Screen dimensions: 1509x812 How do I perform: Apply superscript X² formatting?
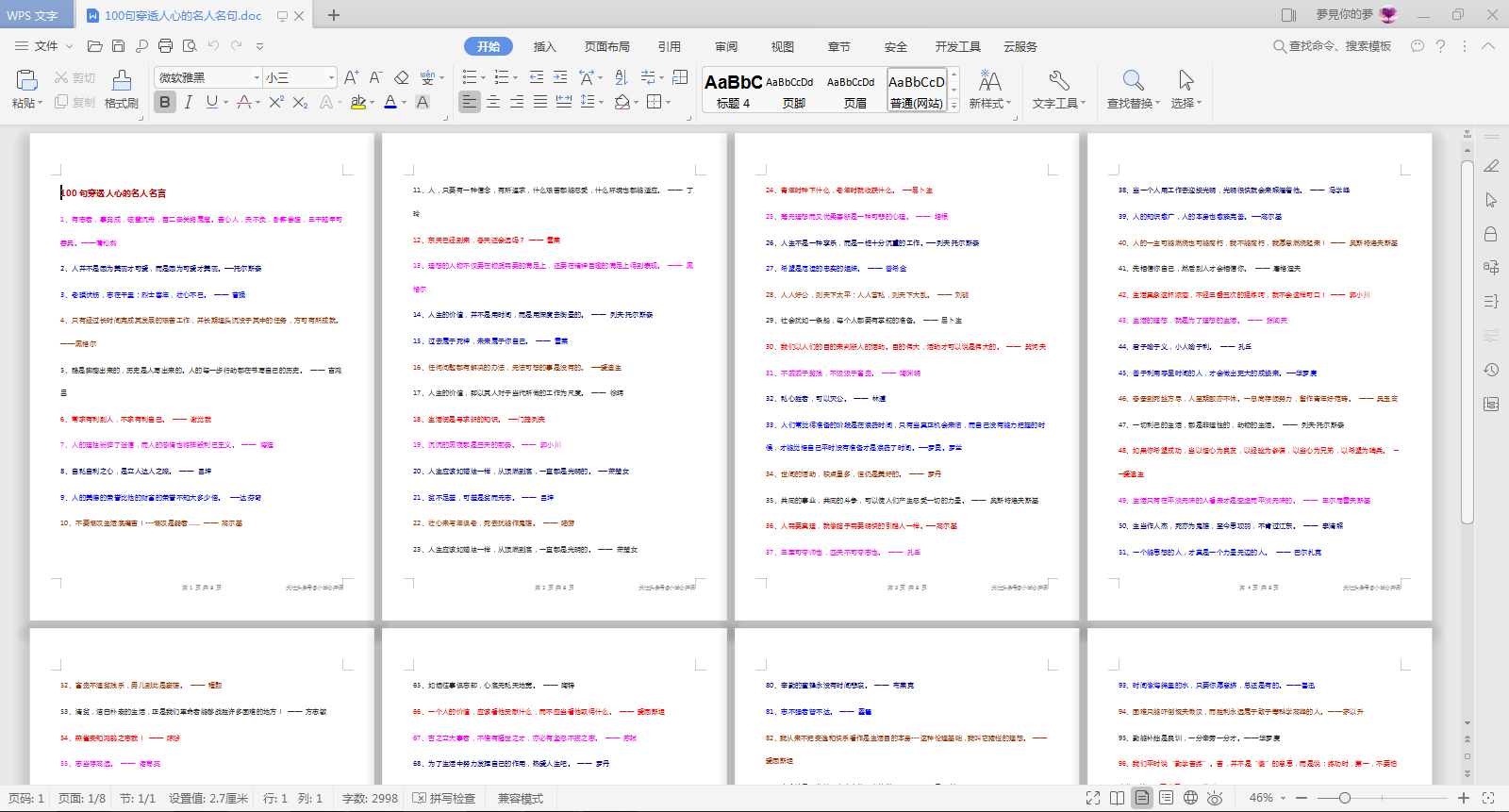tap(276, 102)
